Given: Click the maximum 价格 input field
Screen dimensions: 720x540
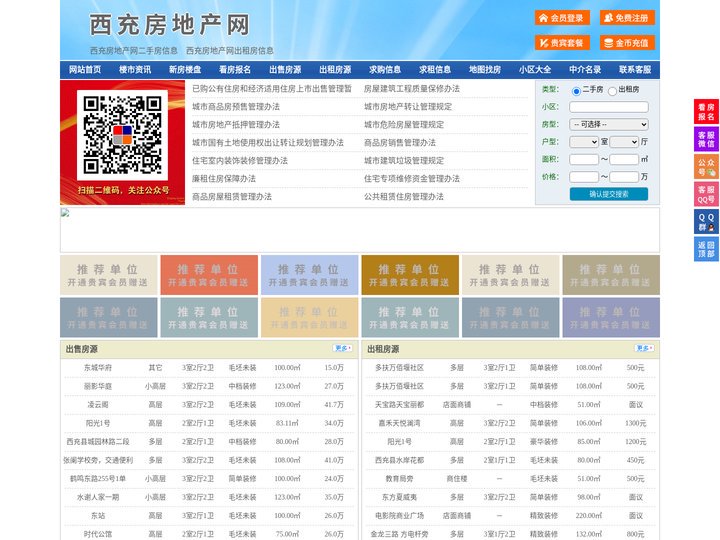Looking at the screenshot, I should [x=624, y=177].
